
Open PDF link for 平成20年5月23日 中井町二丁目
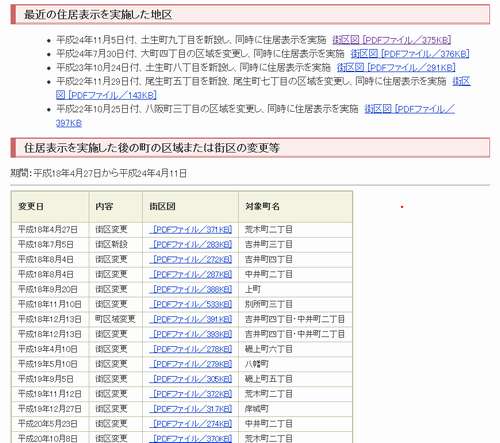click(x=191, y=424)
